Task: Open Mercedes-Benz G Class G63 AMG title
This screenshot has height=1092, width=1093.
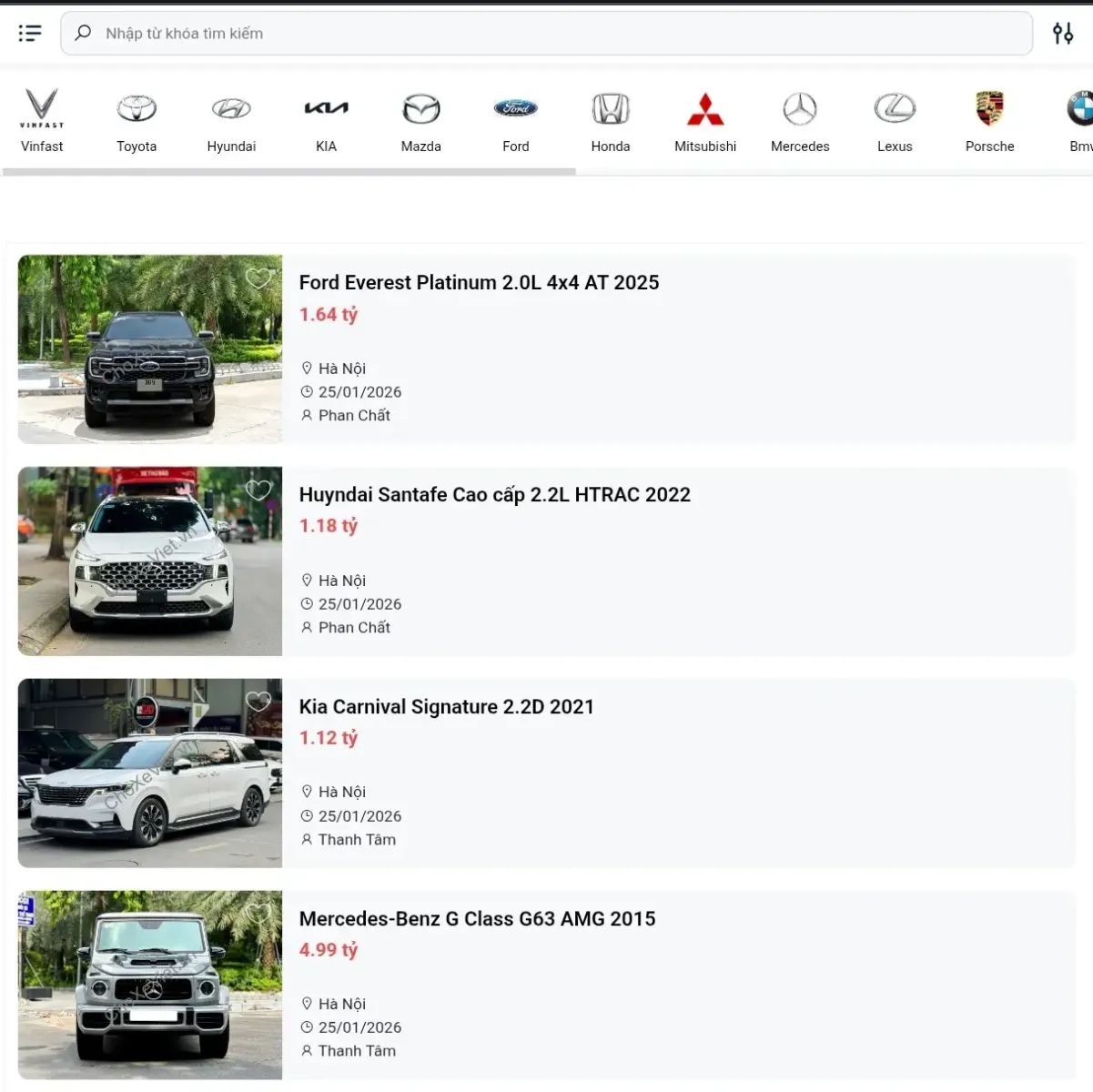Action: [477, 919]
